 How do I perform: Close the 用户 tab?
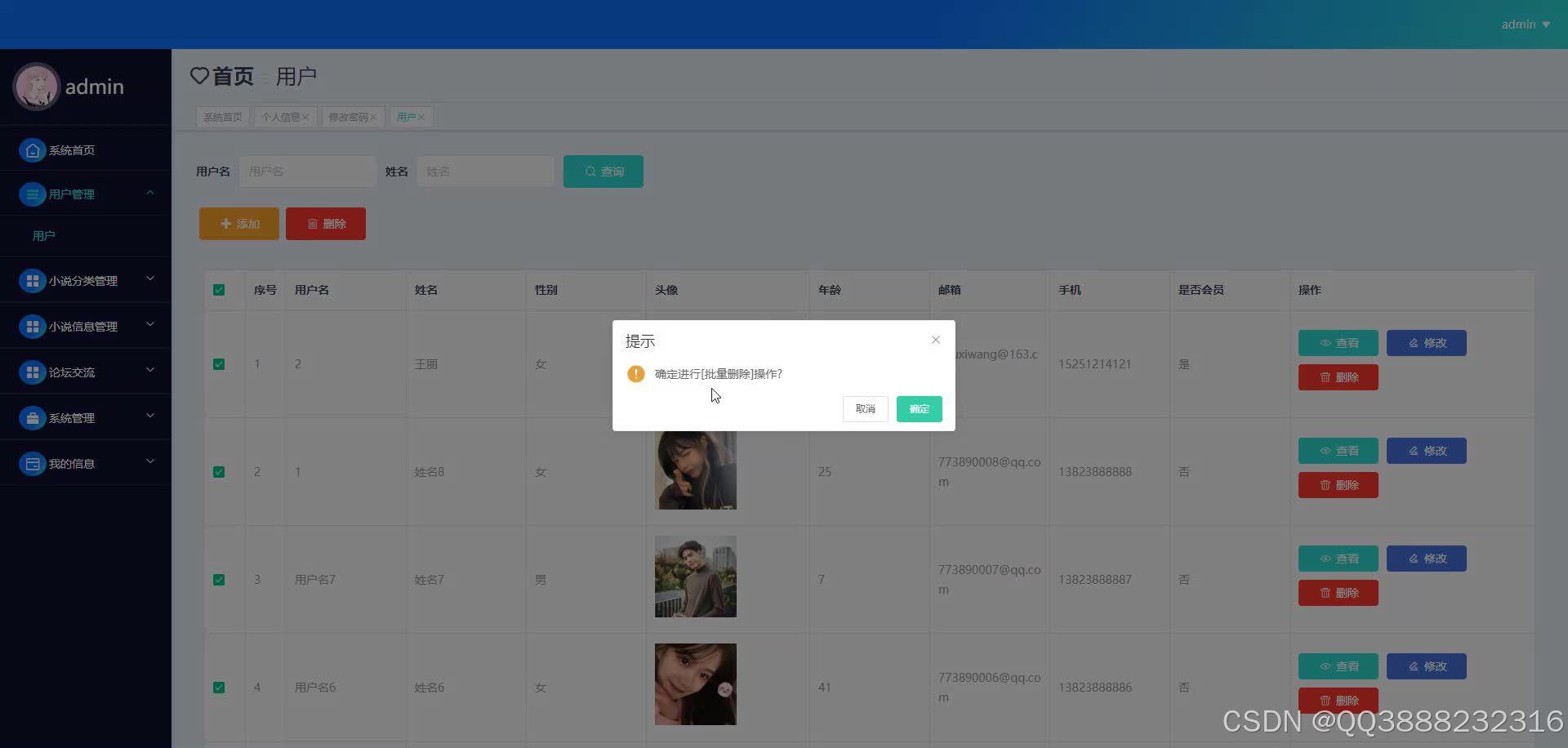[x=421, y=118]
